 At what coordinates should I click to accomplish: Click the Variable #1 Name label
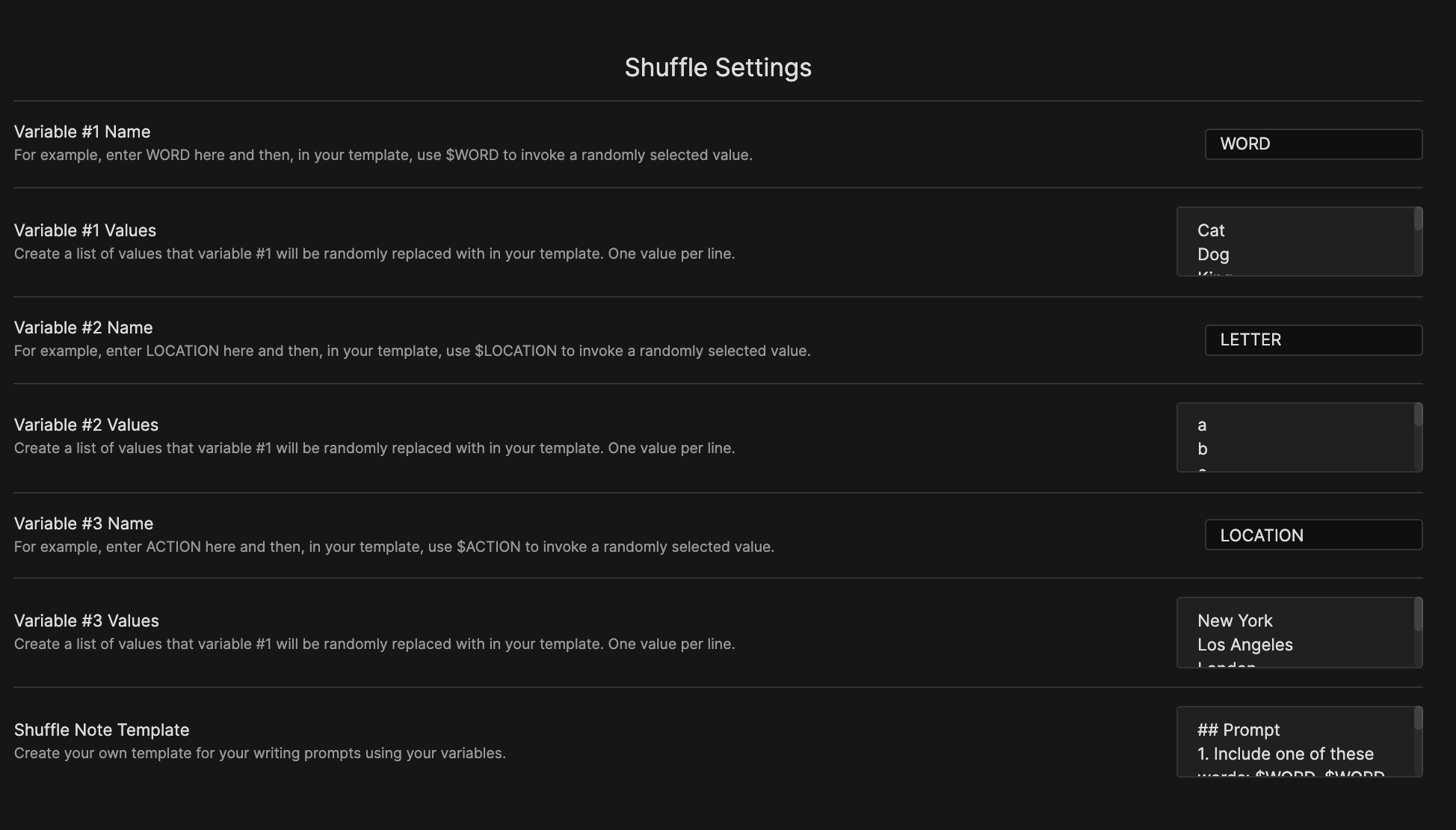click(82, 131)
